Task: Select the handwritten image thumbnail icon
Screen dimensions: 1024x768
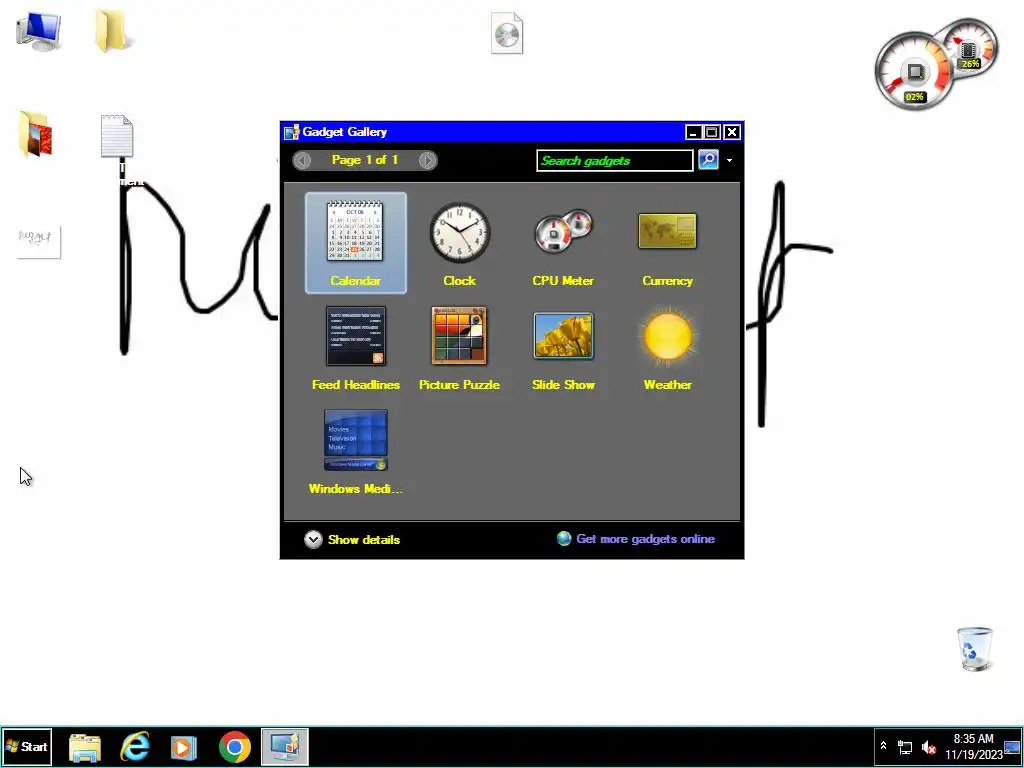Action: coord(39,242)
